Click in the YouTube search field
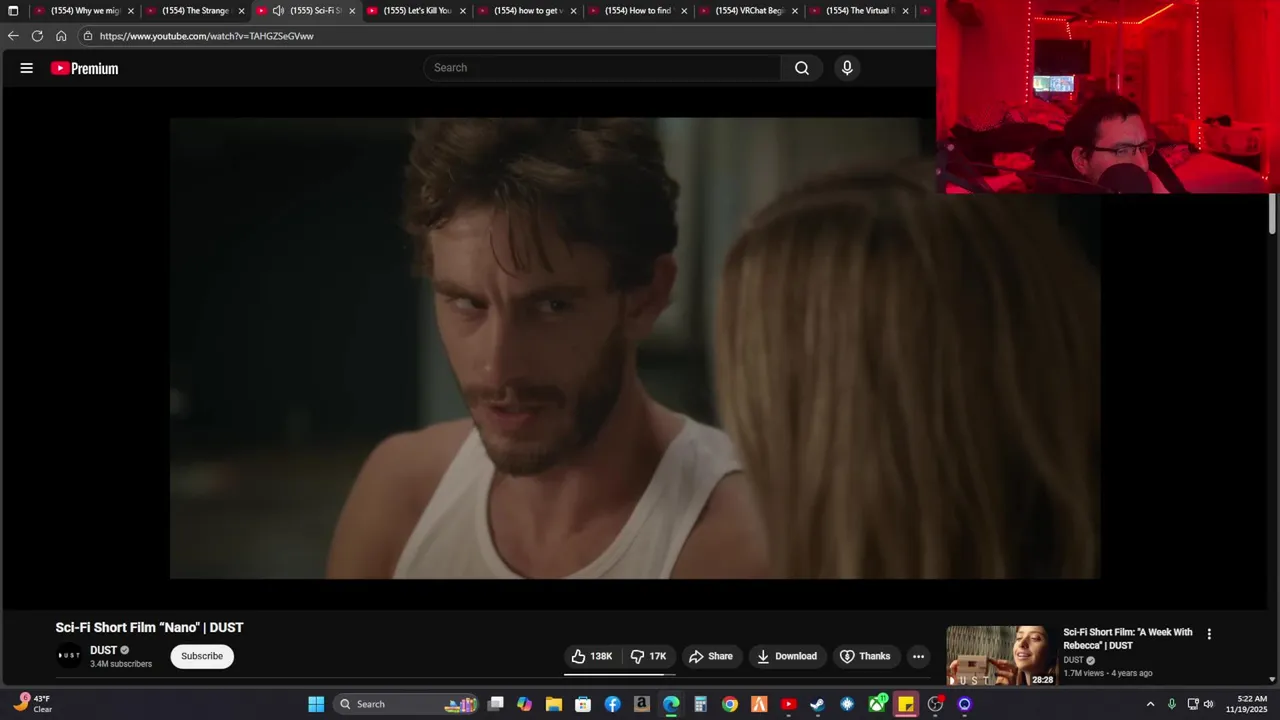The height and width of the screenshot is (720, 1280). coord(602,68)
